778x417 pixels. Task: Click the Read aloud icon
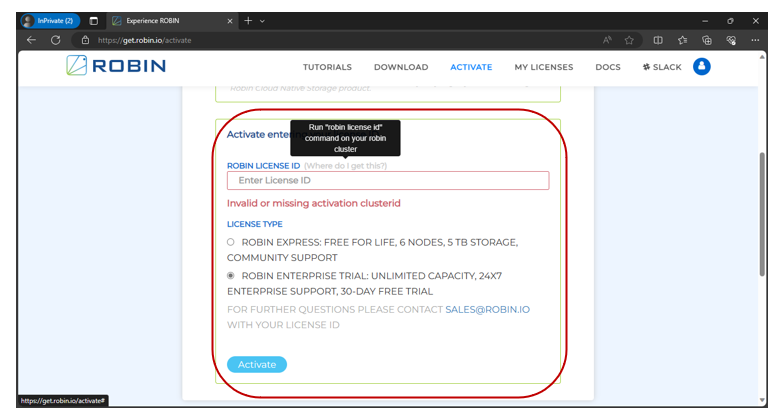pyautogui.click(x=607, y=40)
